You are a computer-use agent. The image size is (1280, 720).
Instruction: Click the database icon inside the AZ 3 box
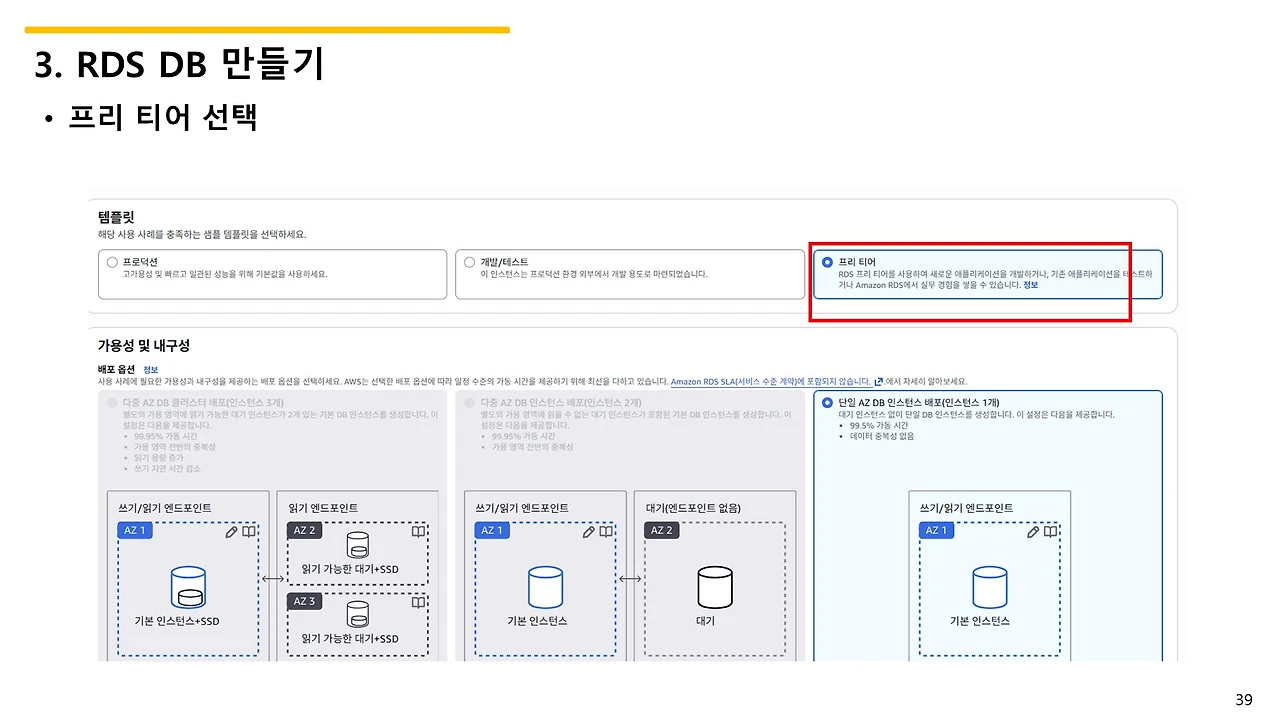358,614
